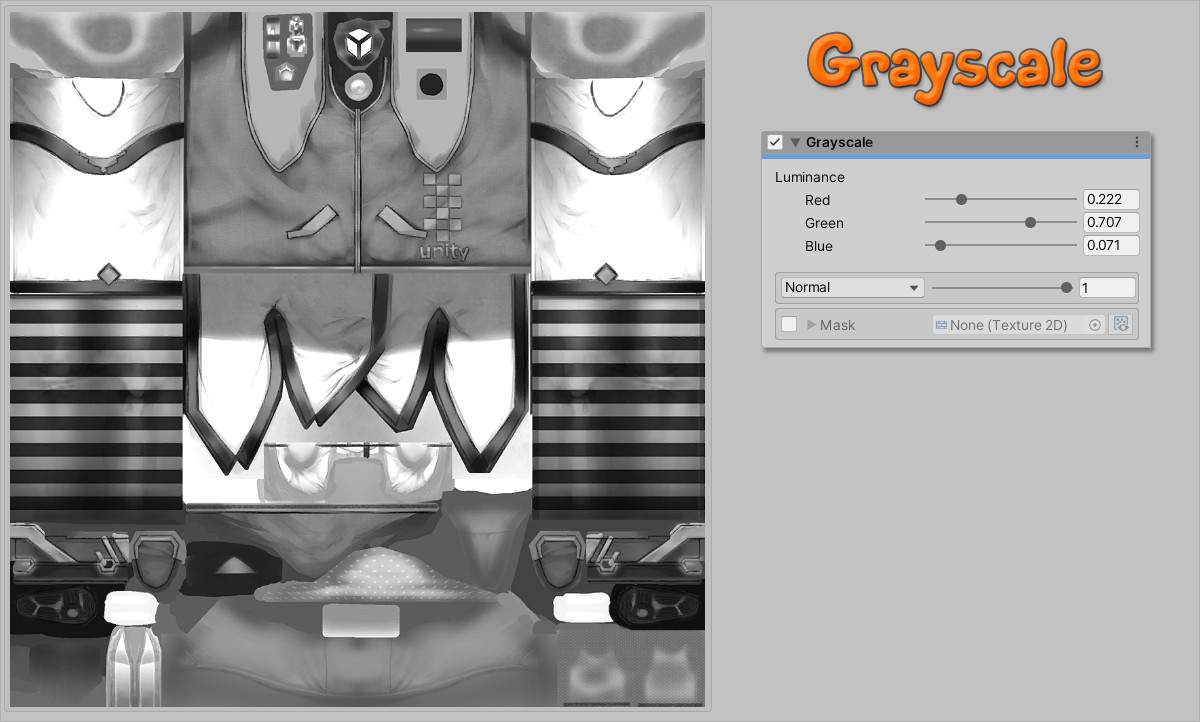Image resolution: width=1200 pixels, height=722 pixels.
Task: Enable the Mask checkbox
Action: [x=789, y=325]
